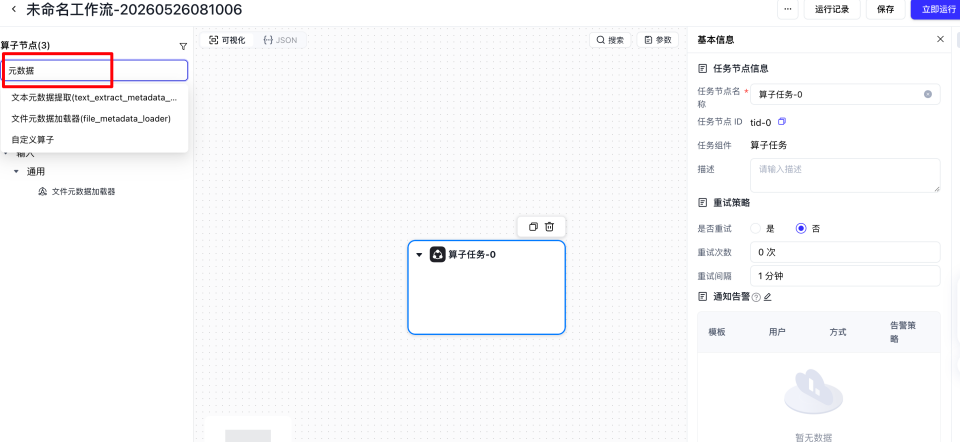Screen dimensions: 960x442
Task: Click the back arrow beside the workflow title
Action: click(13, 9)
